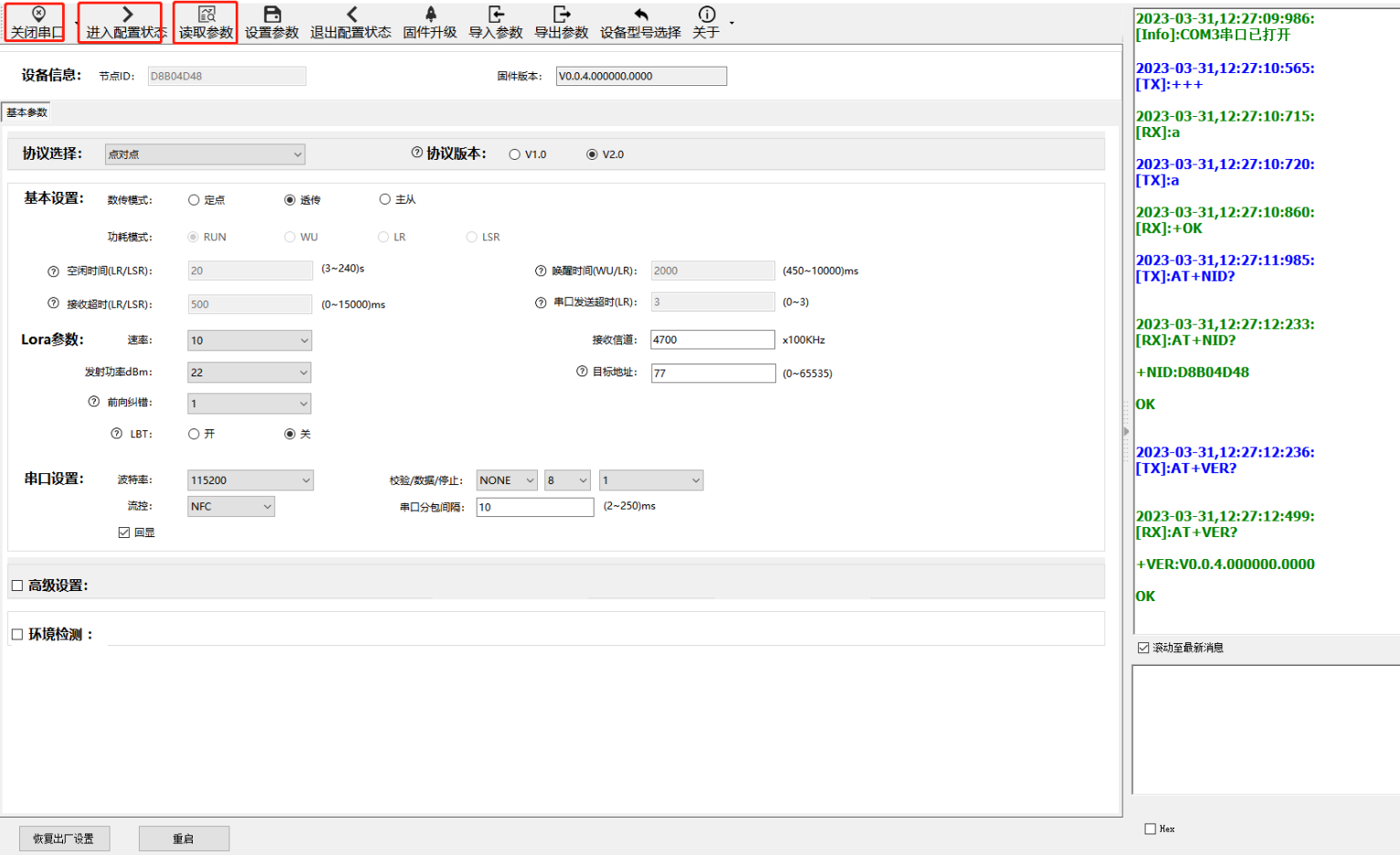The width and height of the screenshot is (1400, 855).
Task: Click the 导入参数 import icon
Action: (496, 15)
